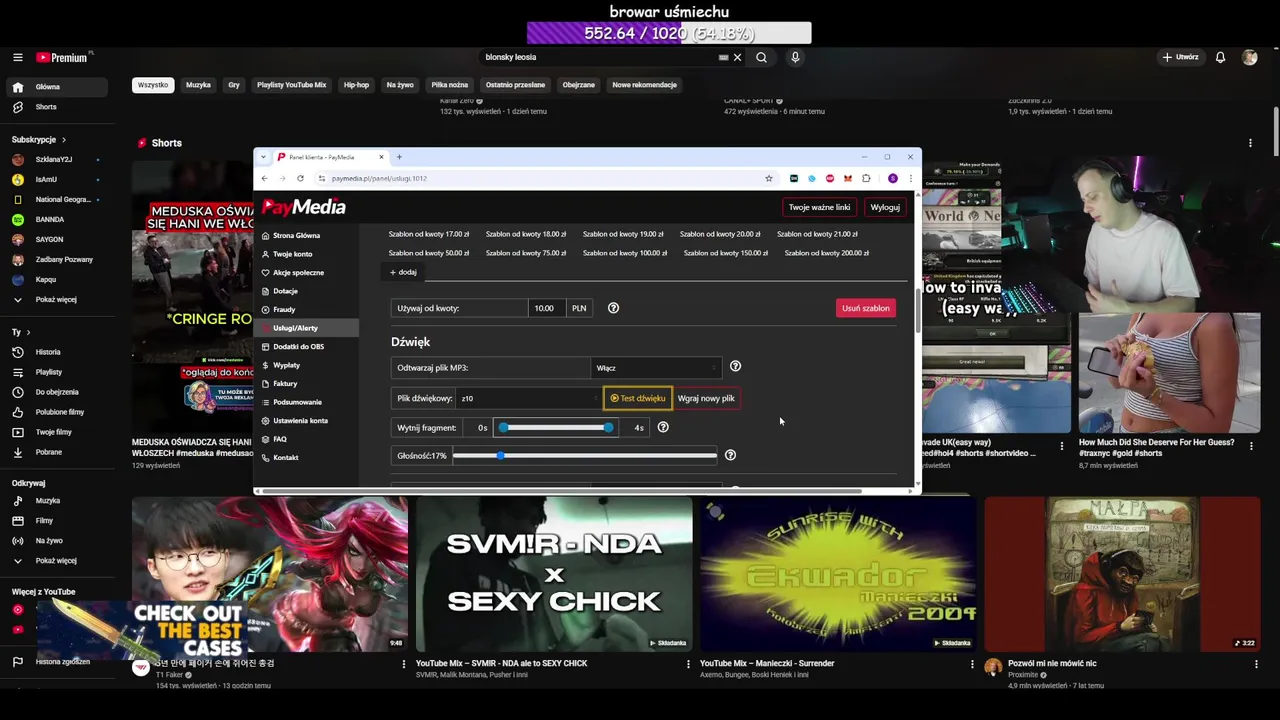The width and height of the screenshot is (1280, 720).
Task: Start voice search with the microphone icon
Action: 795,57
